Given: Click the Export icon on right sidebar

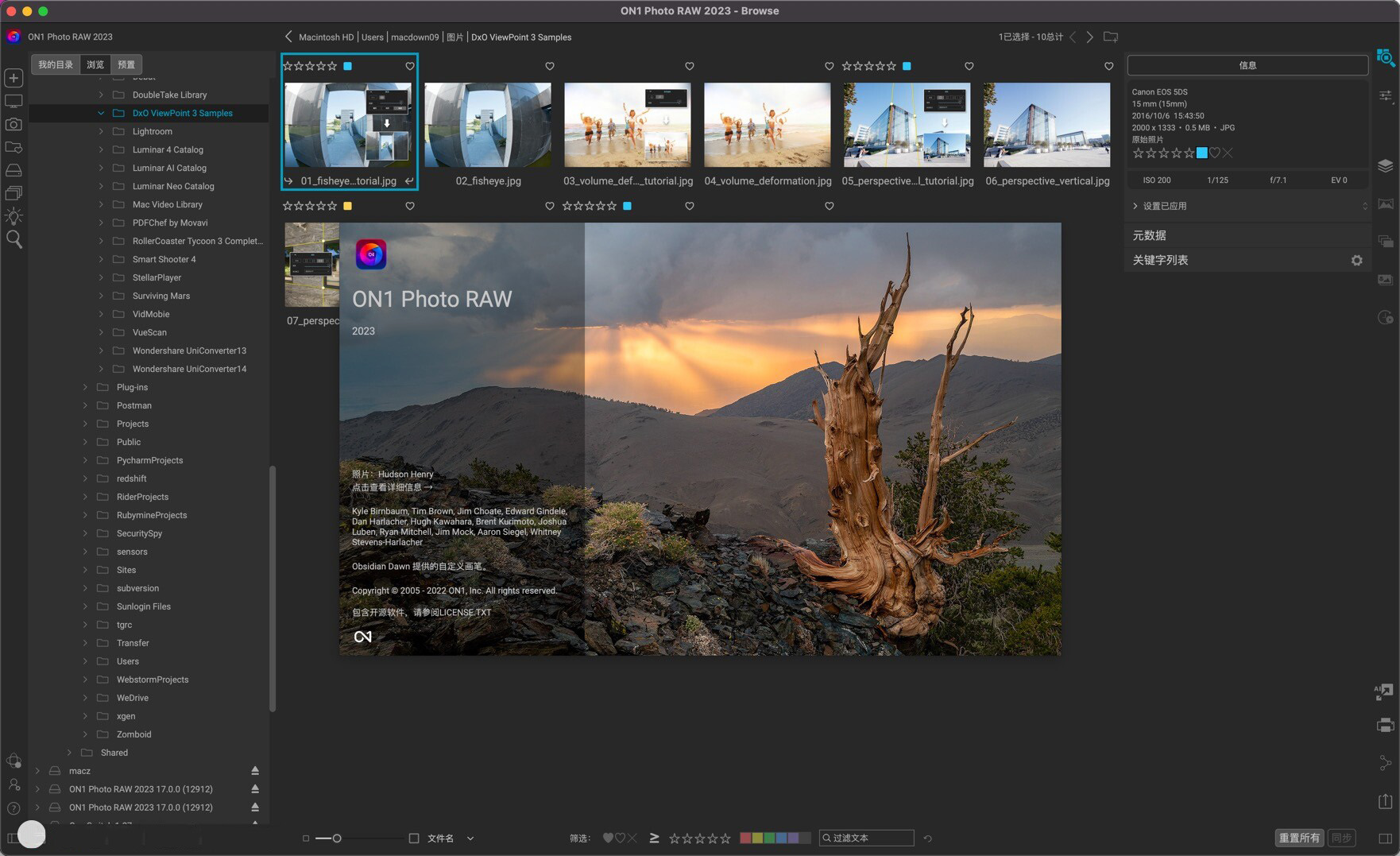Looking at the screenshot, I should [1385, 801].
